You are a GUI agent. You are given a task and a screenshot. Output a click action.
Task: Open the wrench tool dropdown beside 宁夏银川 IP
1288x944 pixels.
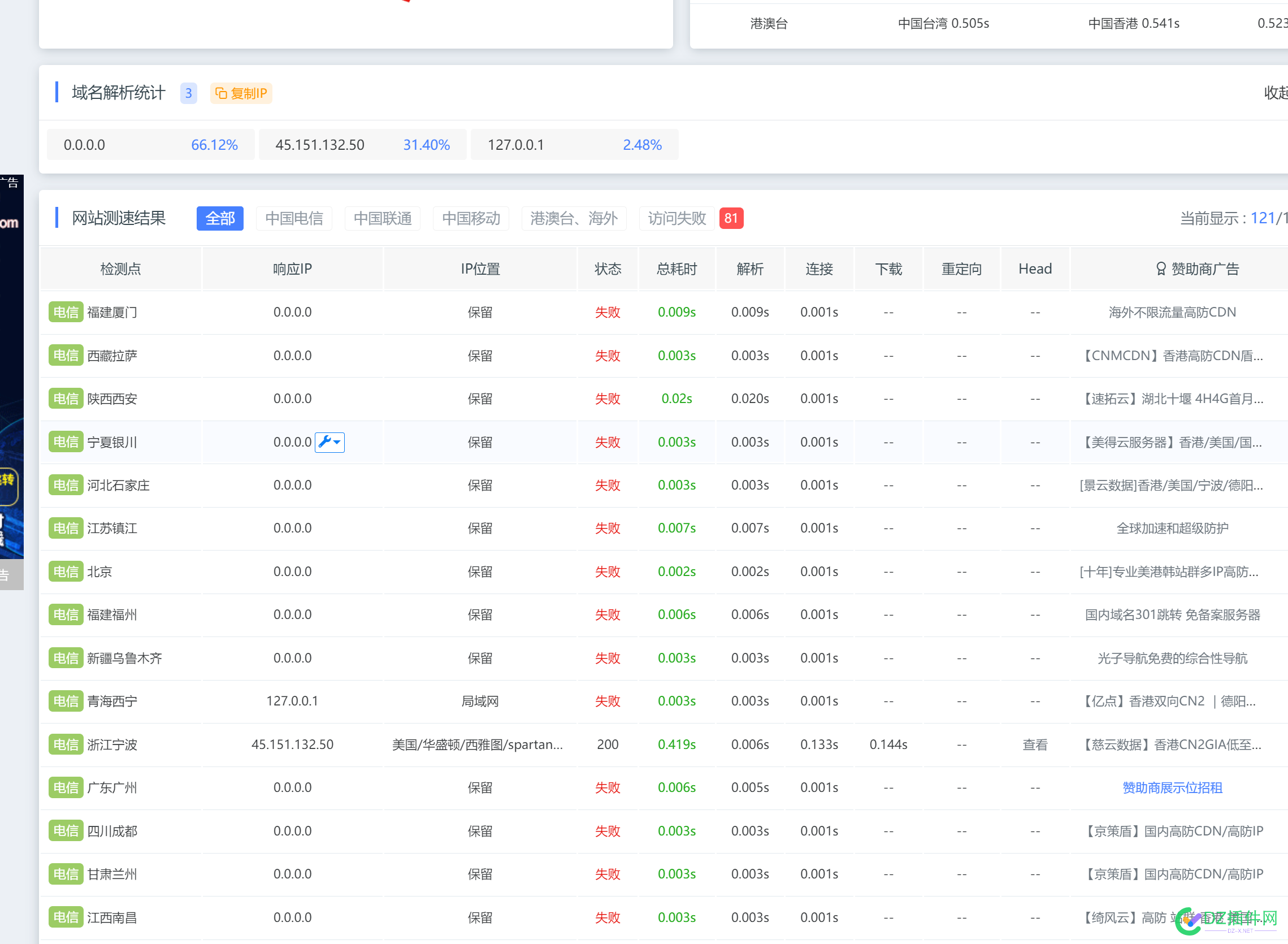pyautogui.click(x=329, y=442)
